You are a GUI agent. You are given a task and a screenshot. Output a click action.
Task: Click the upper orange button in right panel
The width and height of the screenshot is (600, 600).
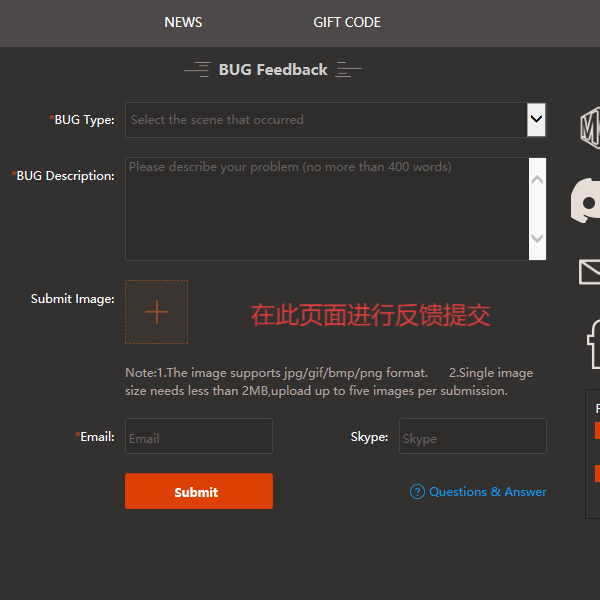(x=597, y=430)
